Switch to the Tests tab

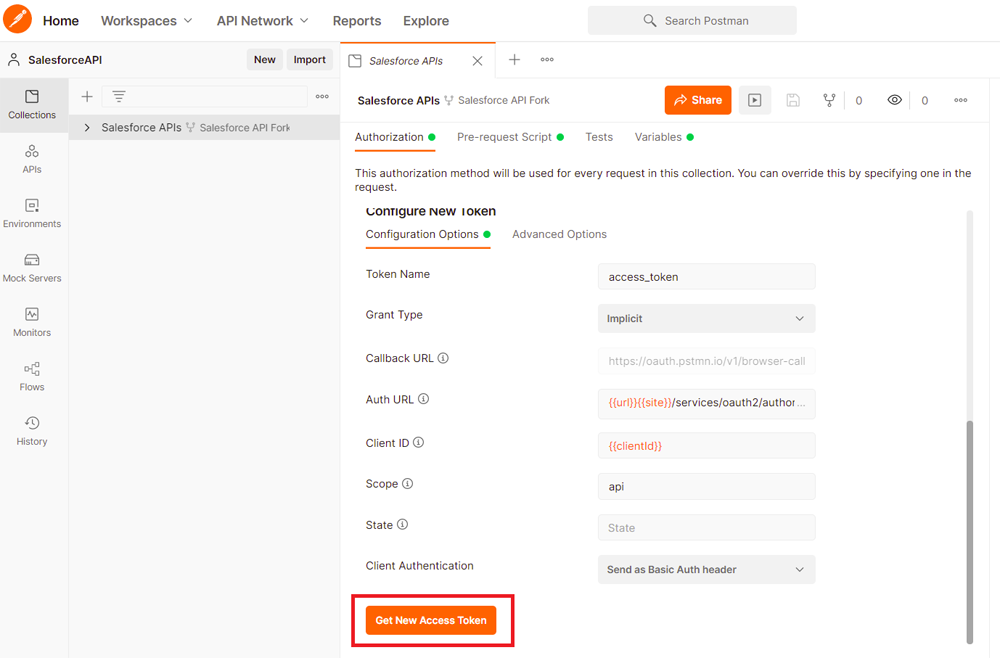599,137
